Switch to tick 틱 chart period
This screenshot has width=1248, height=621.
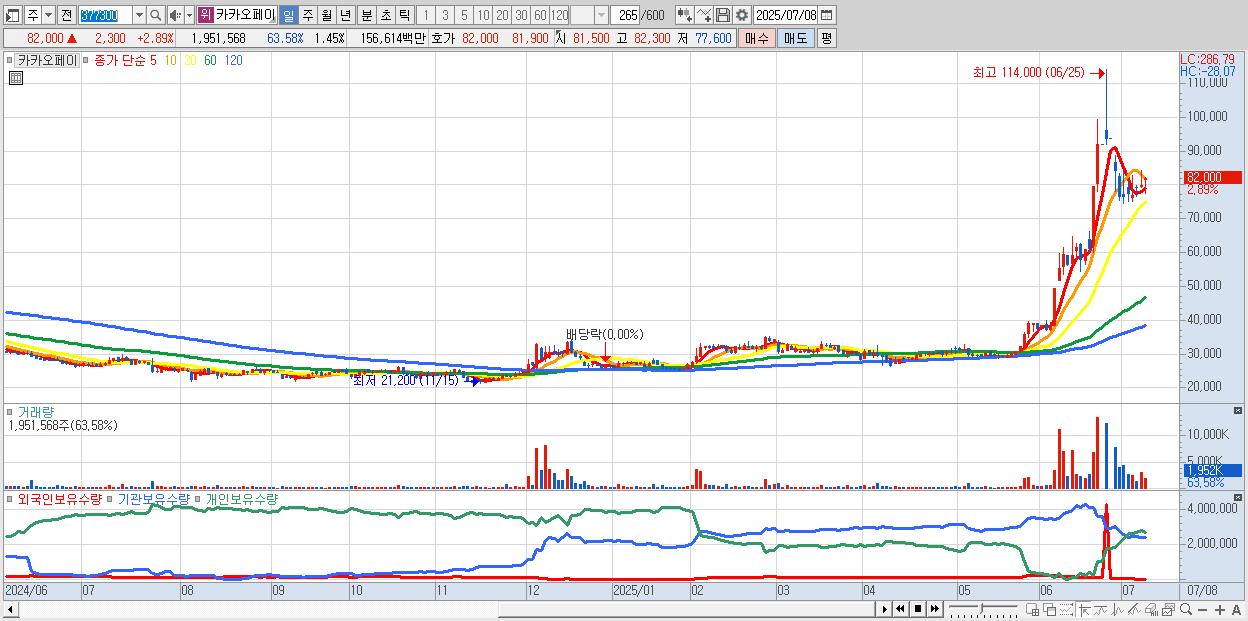coord(404,15)
